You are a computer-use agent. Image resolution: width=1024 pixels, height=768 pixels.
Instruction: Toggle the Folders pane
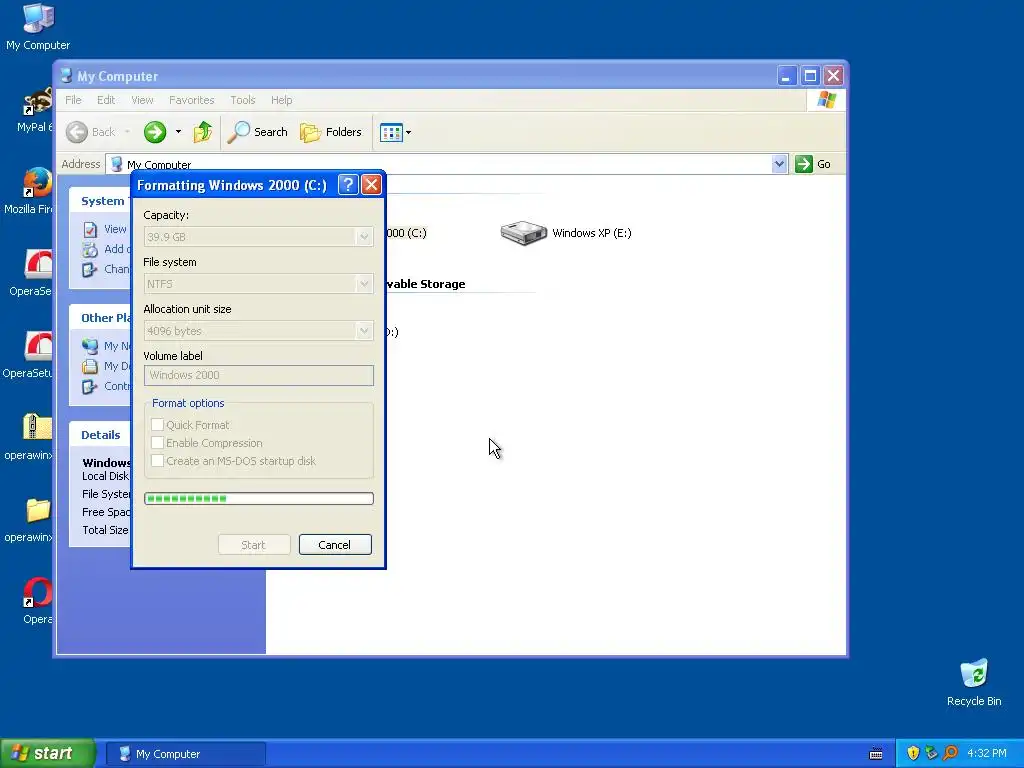coord(330,132)
